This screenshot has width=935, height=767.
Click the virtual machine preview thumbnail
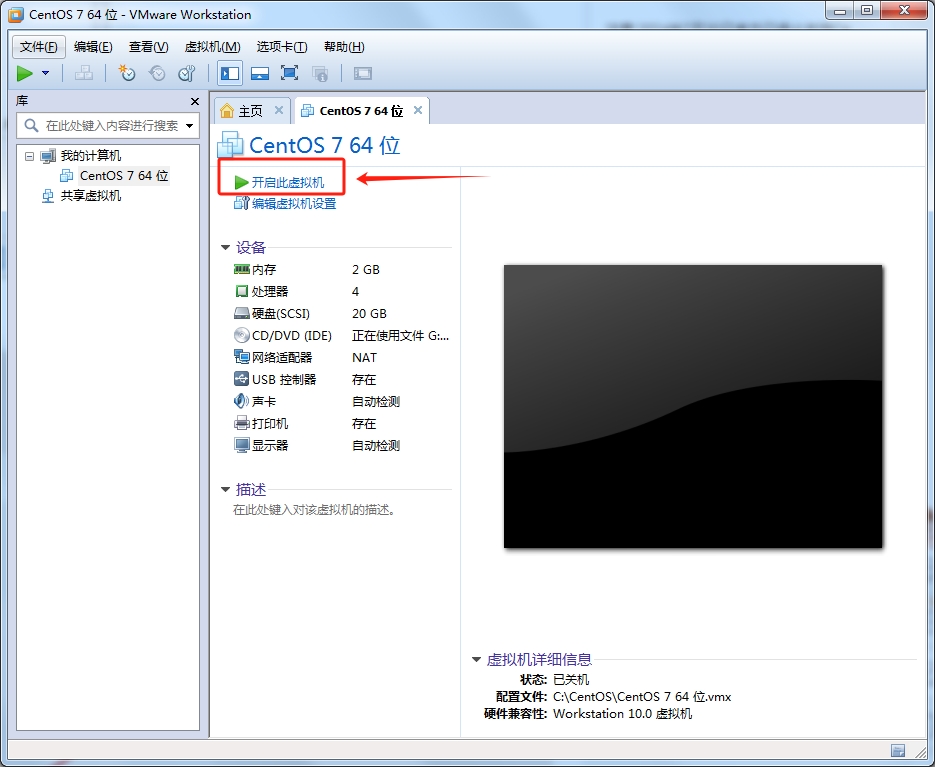[692, 406]
